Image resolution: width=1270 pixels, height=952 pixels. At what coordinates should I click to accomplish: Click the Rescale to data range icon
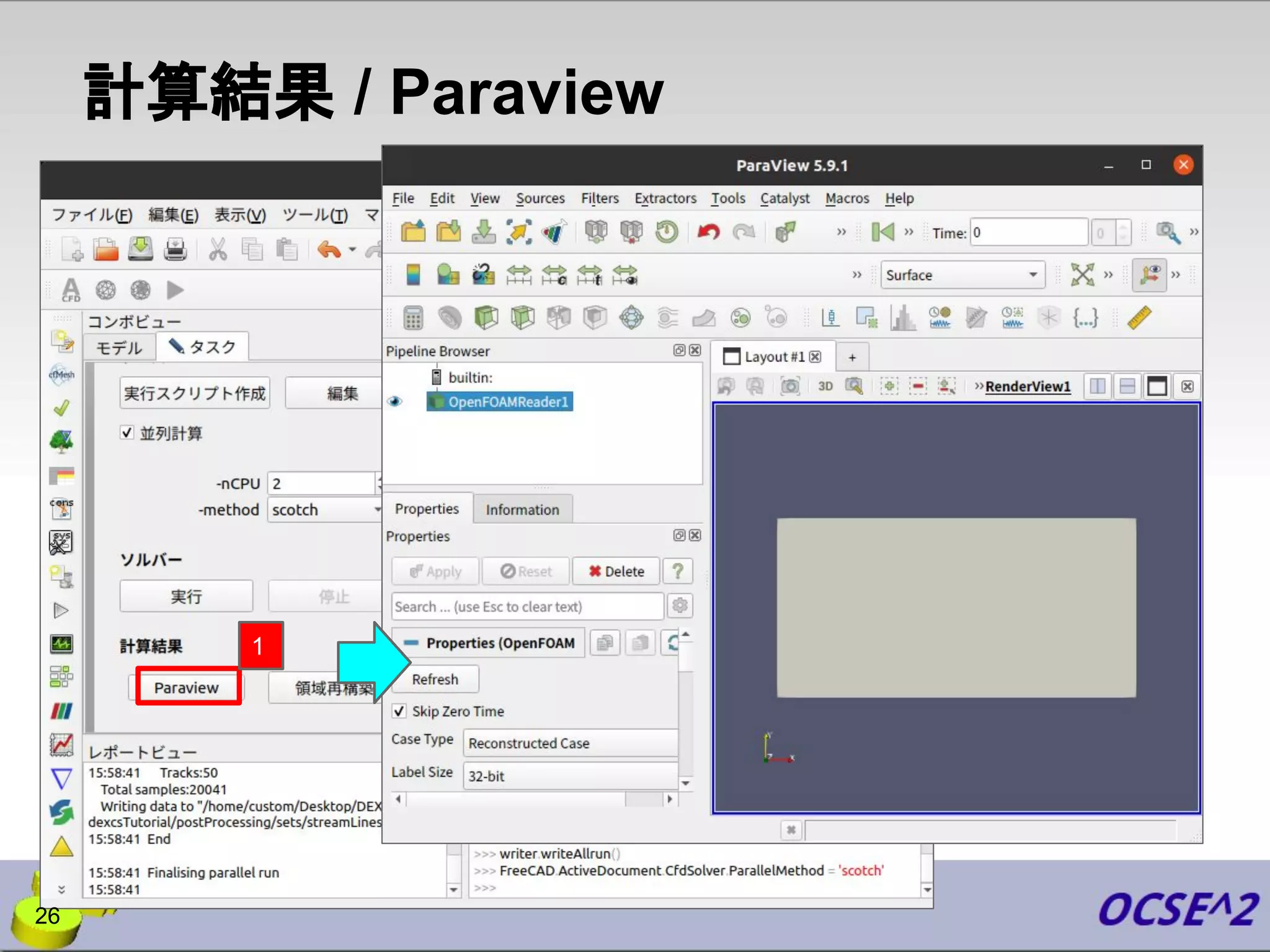(x=519, y=275)
